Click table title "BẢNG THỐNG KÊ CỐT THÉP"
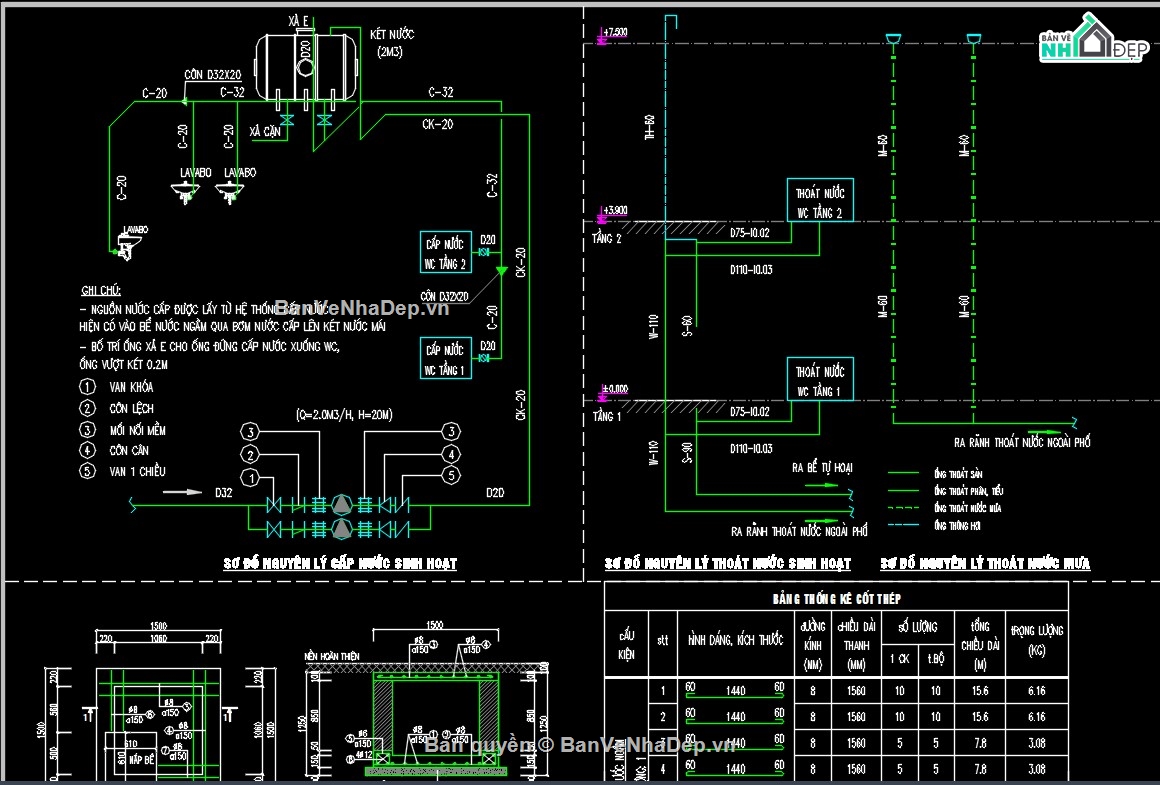Screen dimensions: 1160x785 click(837, 598)
